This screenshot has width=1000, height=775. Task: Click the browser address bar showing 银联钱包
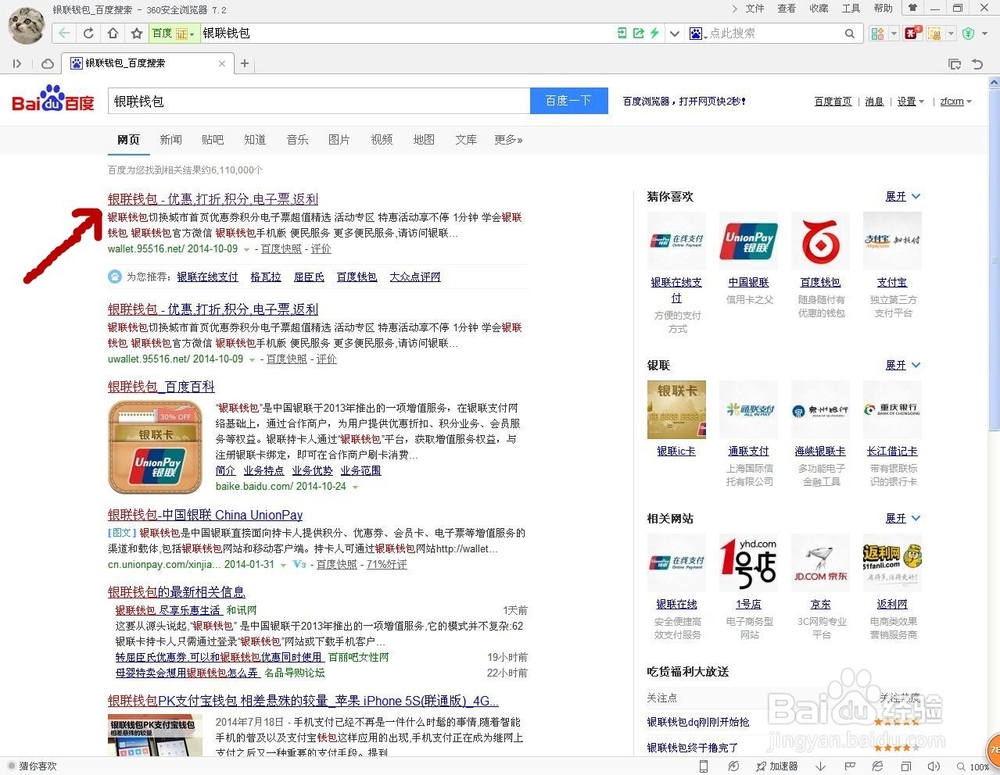pyautogui.click(x=408, y=33)
